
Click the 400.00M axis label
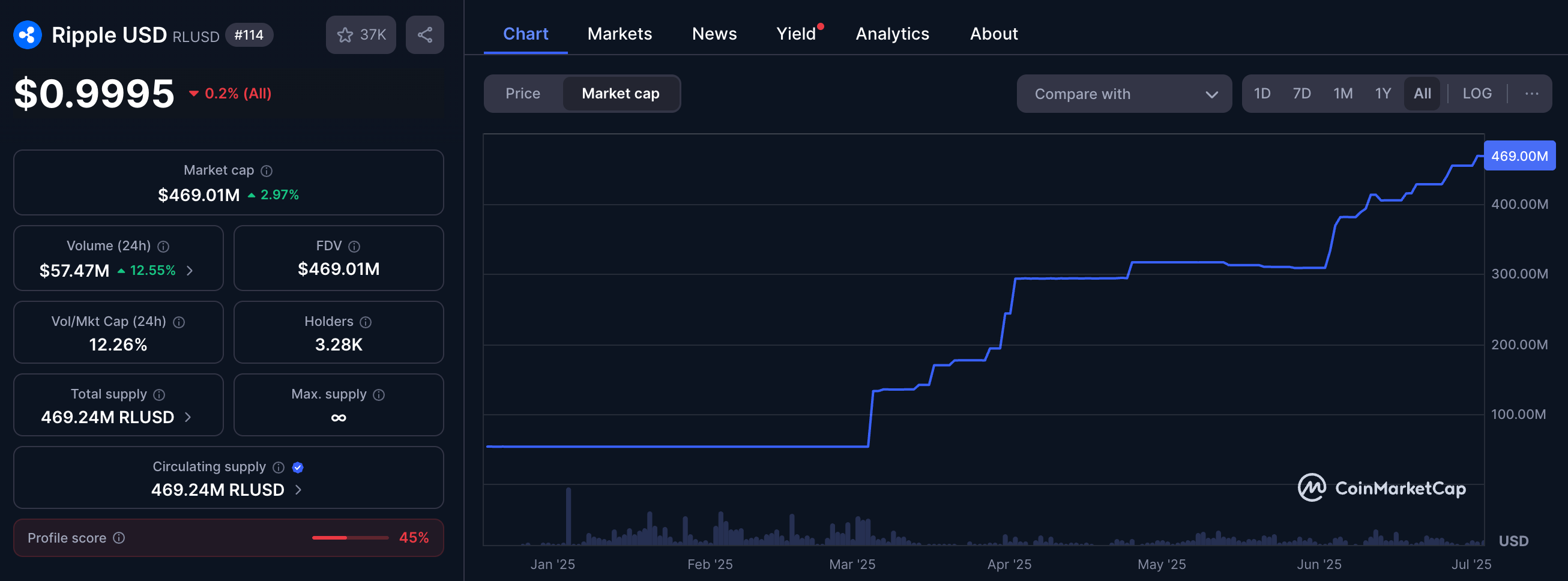click(1519, 205)
